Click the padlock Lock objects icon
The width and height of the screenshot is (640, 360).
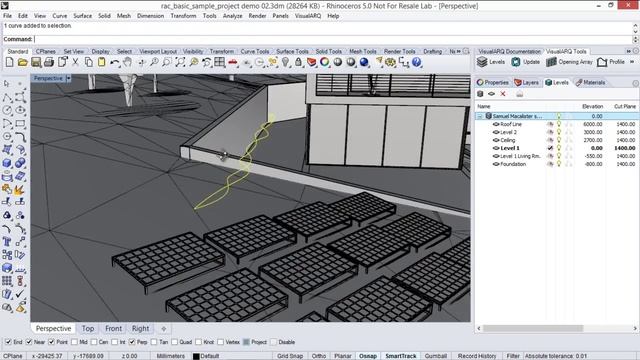pos(298,62)
